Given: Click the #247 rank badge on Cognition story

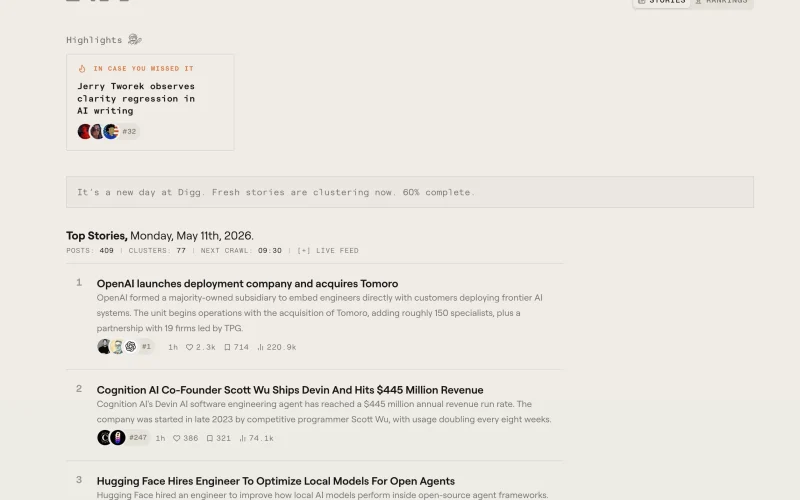Looking at the screenshot, I should click(x=138, y=438).
